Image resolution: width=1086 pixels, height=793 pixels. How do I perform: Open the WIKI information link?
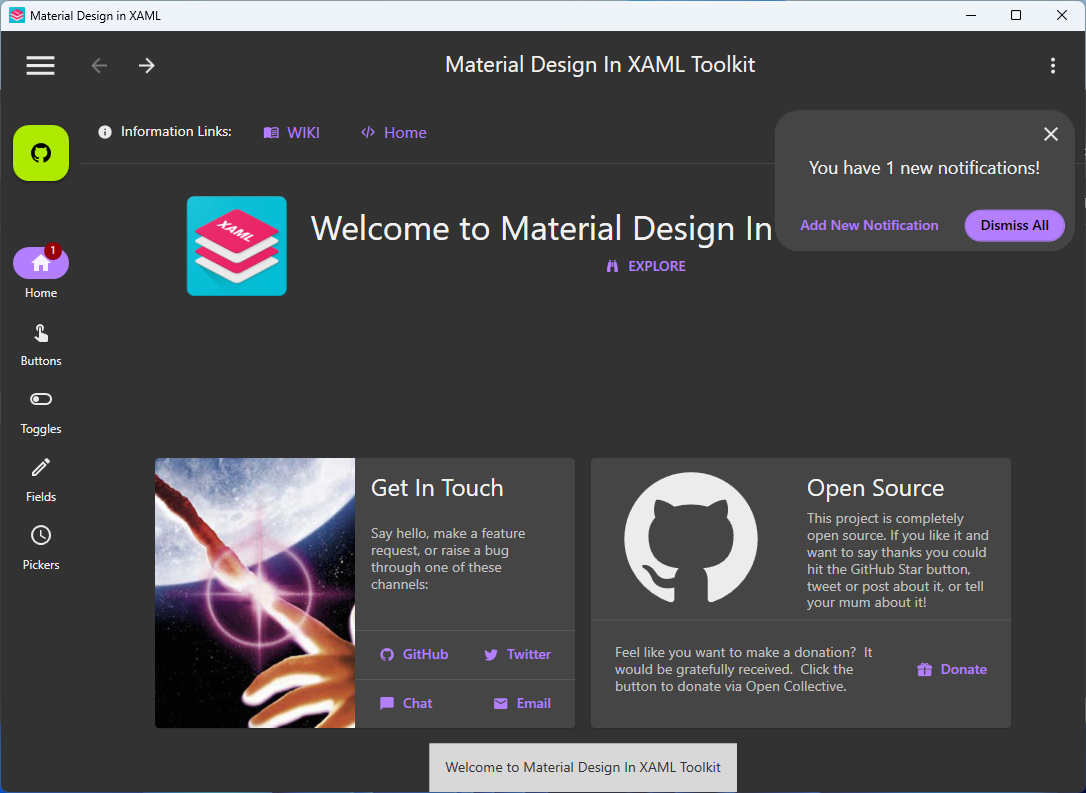pyautogui.click(x=292, y=132)
